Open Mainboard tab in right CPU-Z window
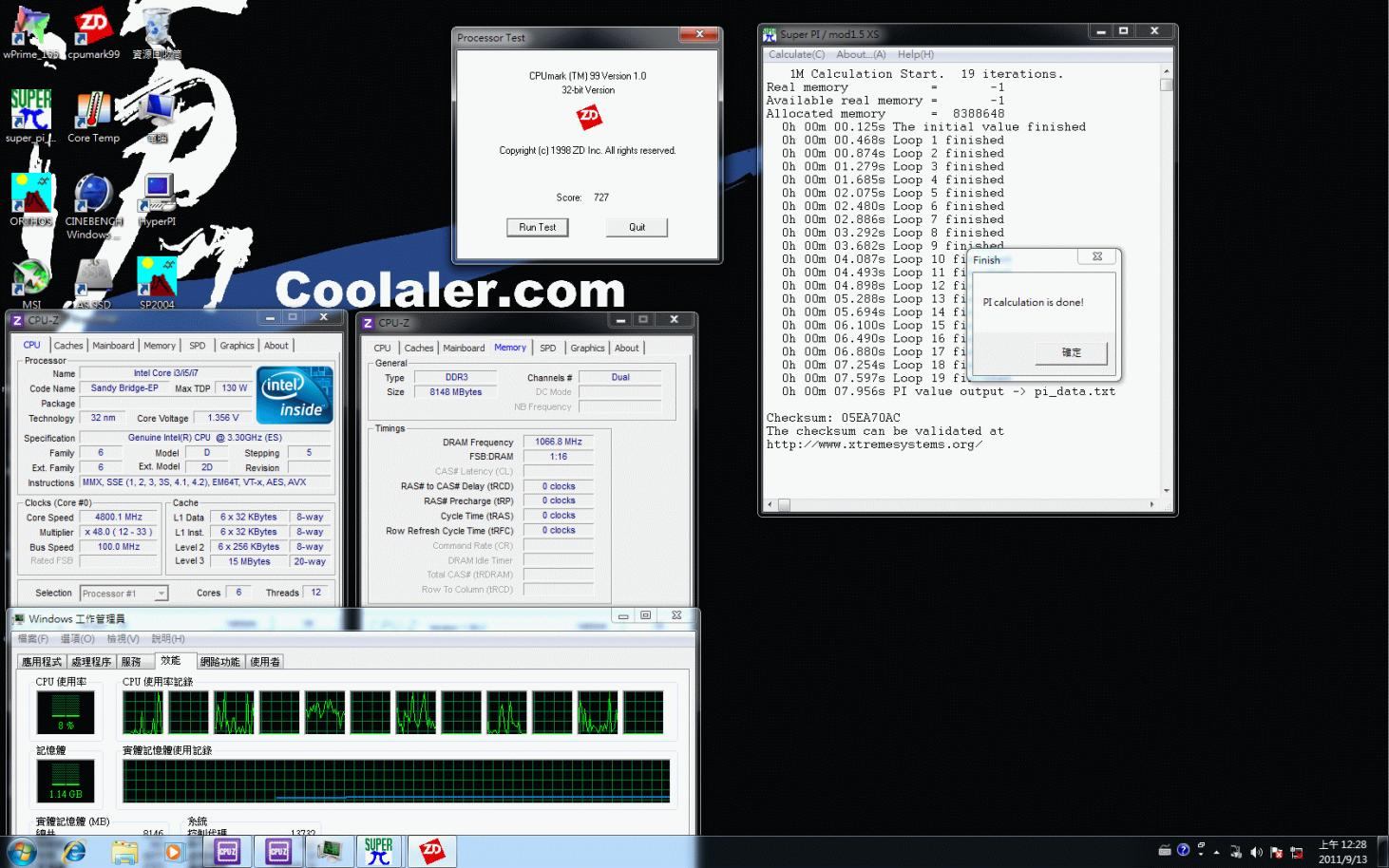This screenshot has height=868, width=1389. [x=464, y=349]
